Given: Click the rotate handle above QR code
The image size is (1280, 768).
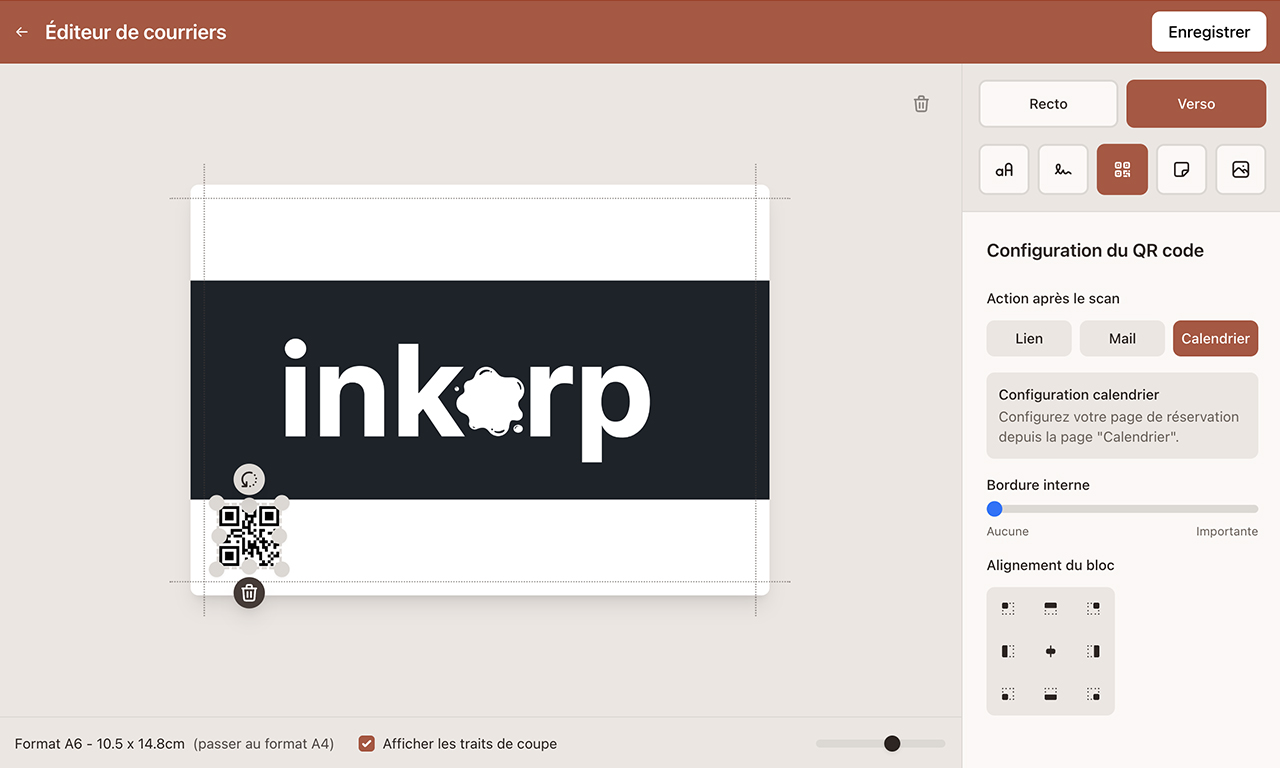Looking at the screenshot, I should pos(249,479).
